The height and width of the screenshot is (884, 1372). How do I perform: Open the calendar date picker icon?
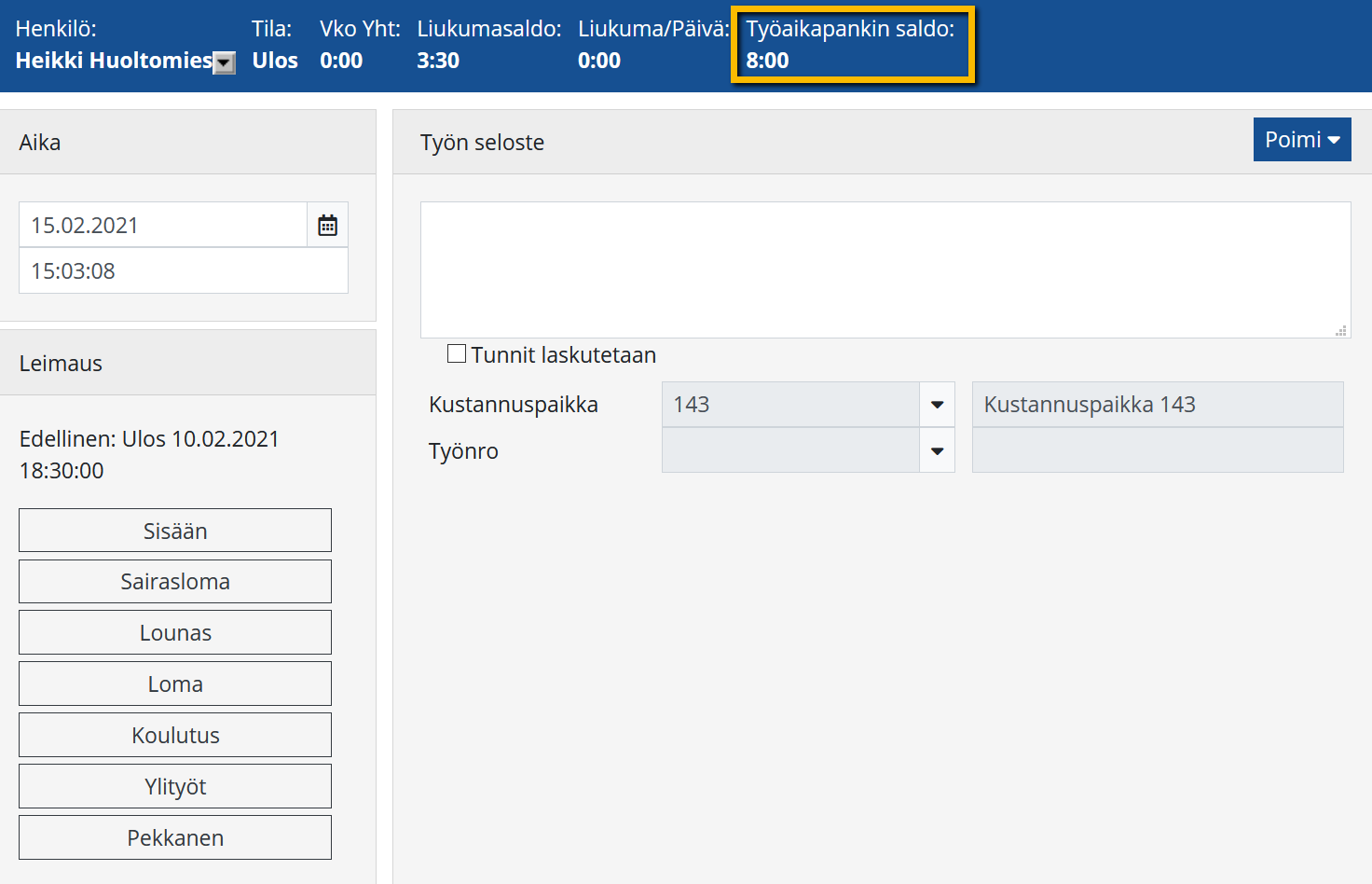[x=327, y=225]
